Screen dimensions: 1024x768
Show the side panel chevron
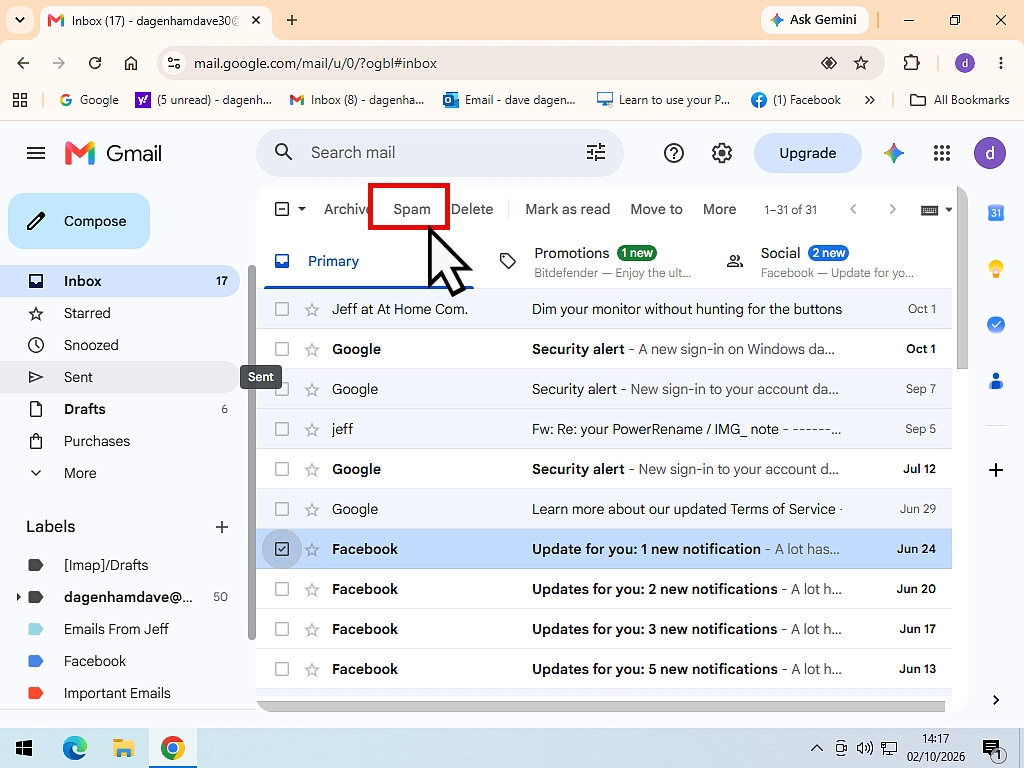pos(995,699)
